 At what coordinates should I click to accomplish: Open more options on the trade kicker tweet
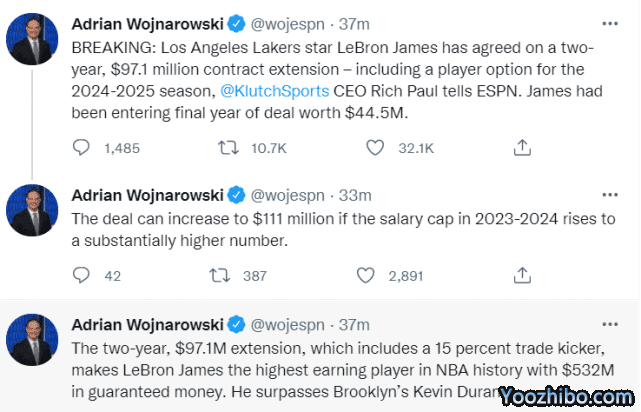click(610, 323)
